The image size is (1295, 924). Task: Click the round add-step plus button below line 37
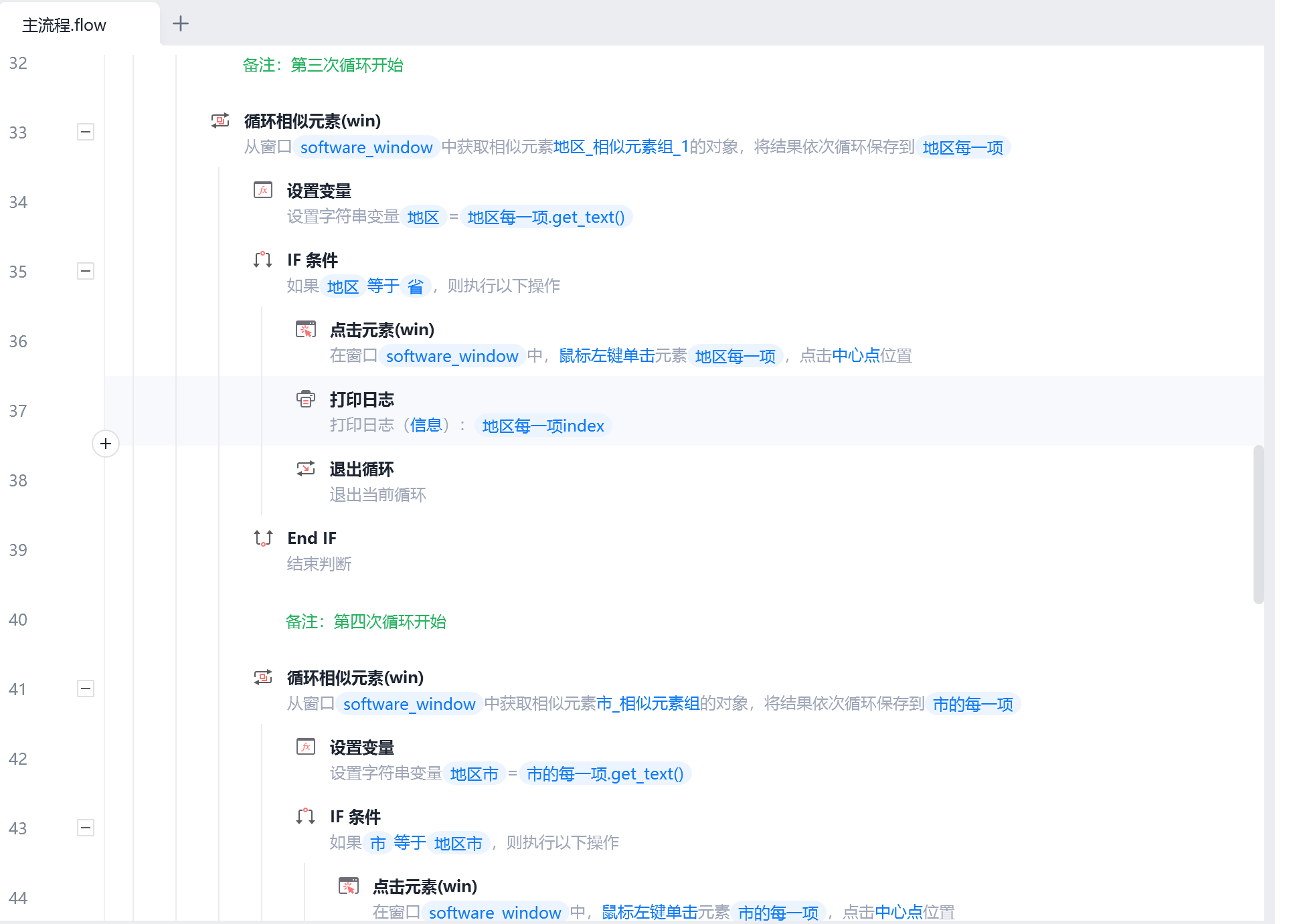106,444
